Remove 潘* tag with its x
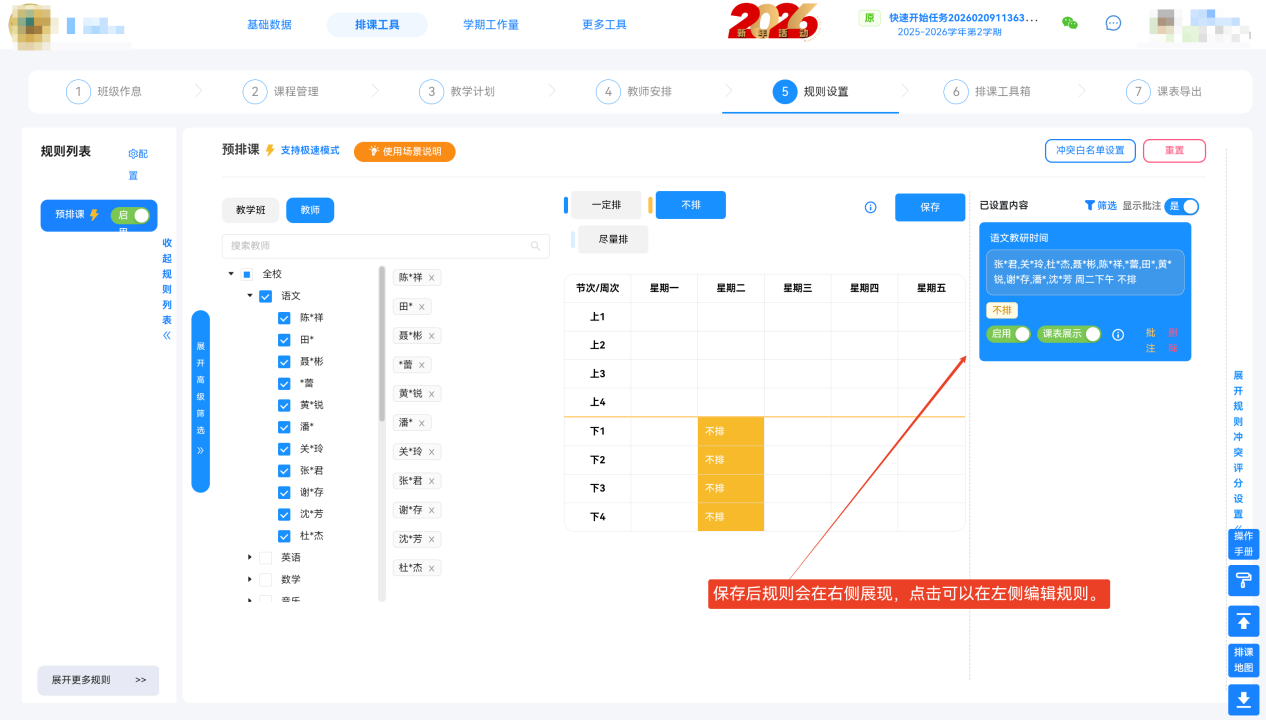This screenshot has height=720, width=1266. point(421,423)
